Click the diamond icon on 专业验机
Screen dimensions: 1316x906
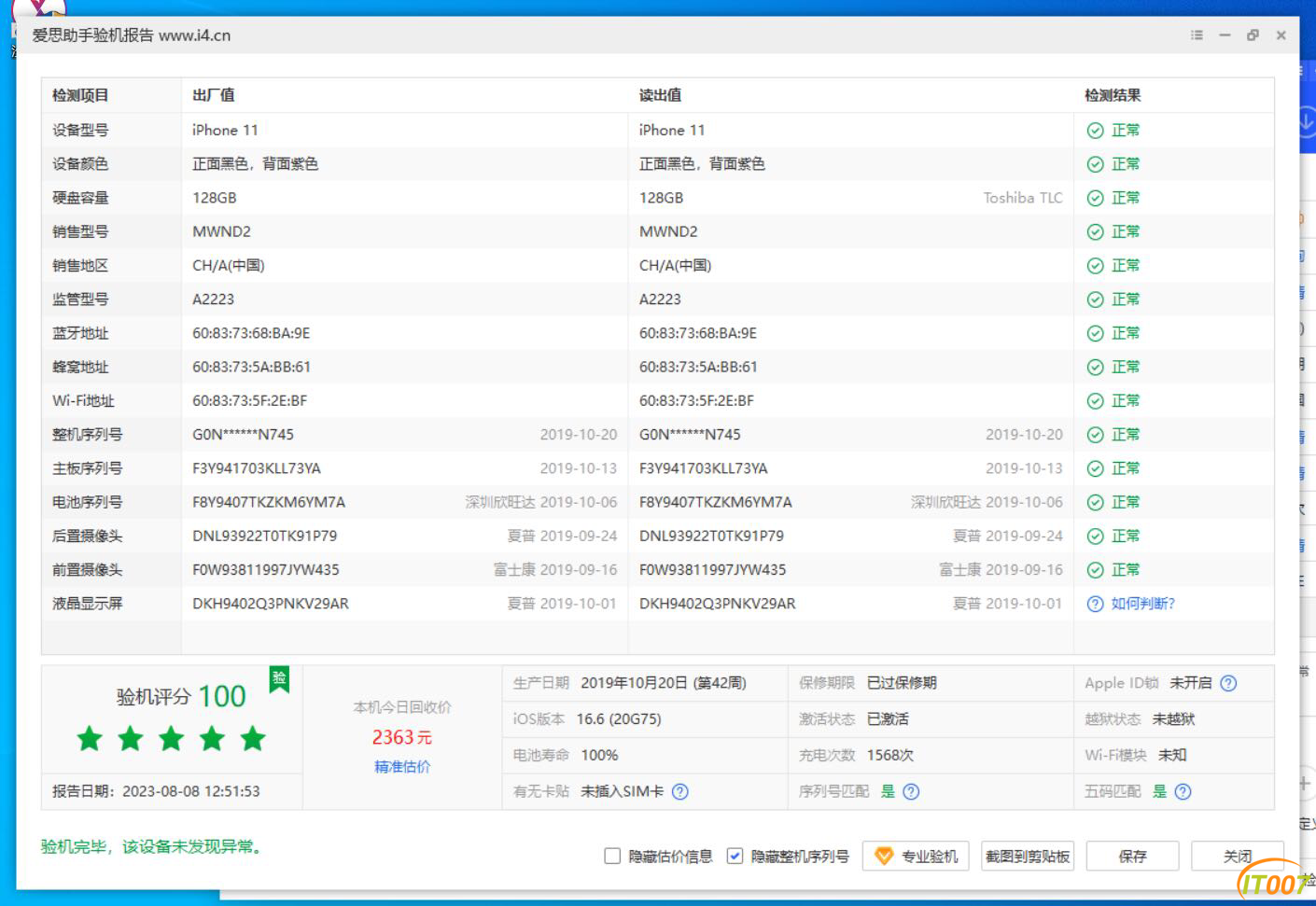click(883, 856)
